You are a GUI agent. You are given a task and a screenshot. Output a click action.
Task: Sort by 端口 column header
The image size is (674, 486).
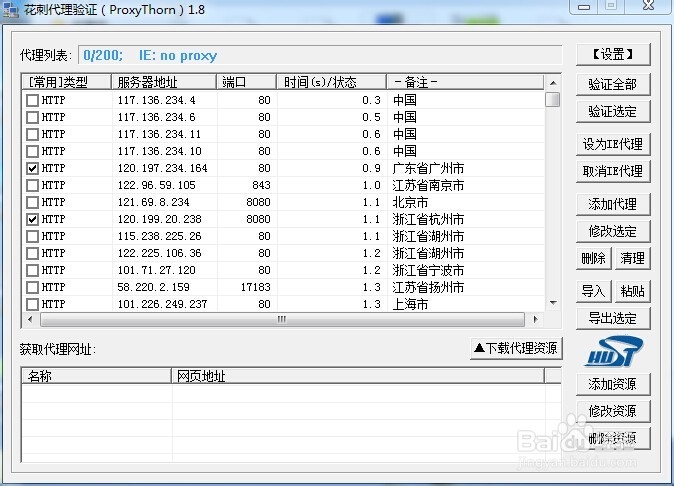[246, 82]
